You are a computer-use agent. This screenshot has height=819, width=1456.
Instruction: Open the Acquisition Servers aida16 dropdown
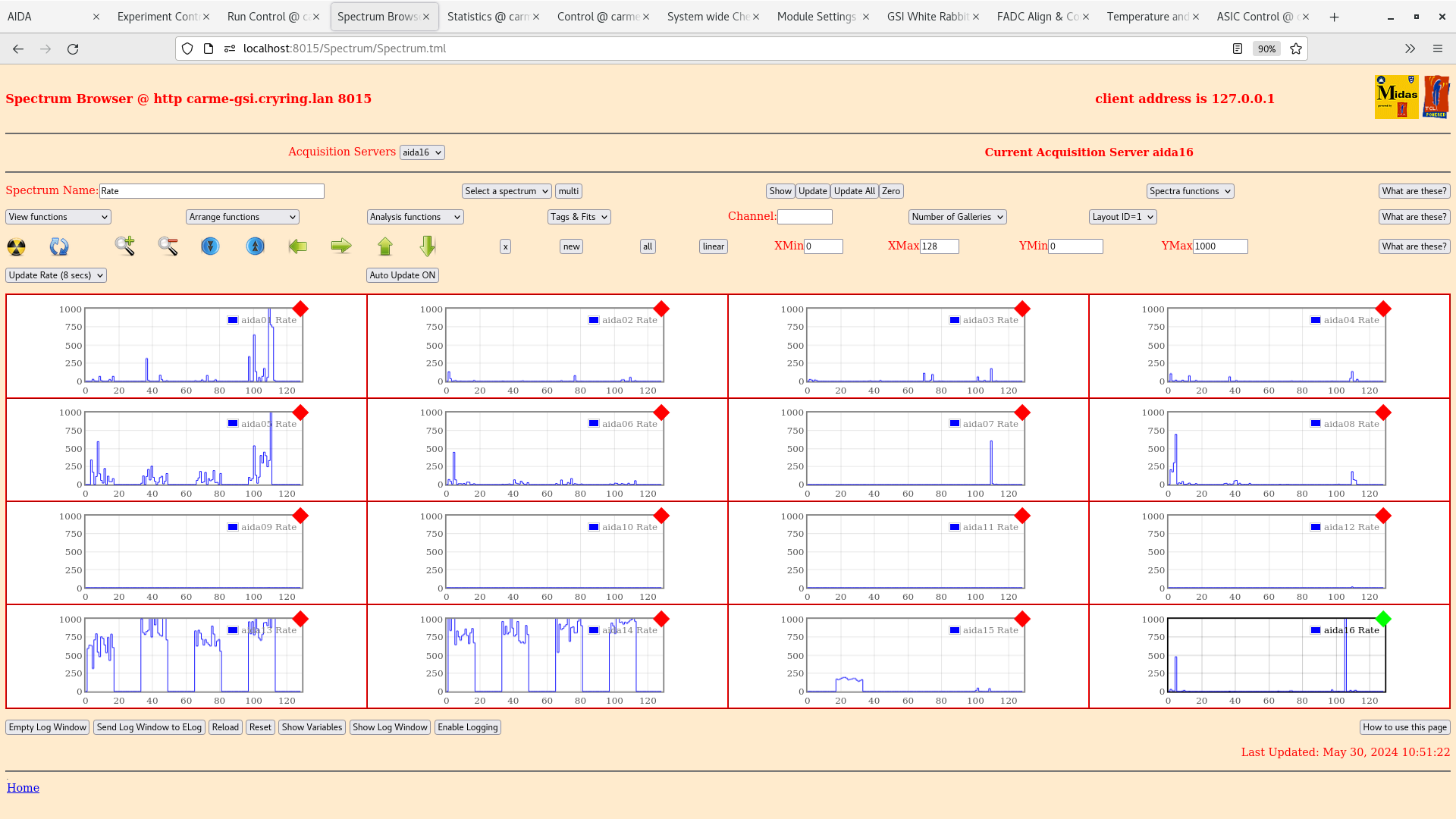click(422, 152)
